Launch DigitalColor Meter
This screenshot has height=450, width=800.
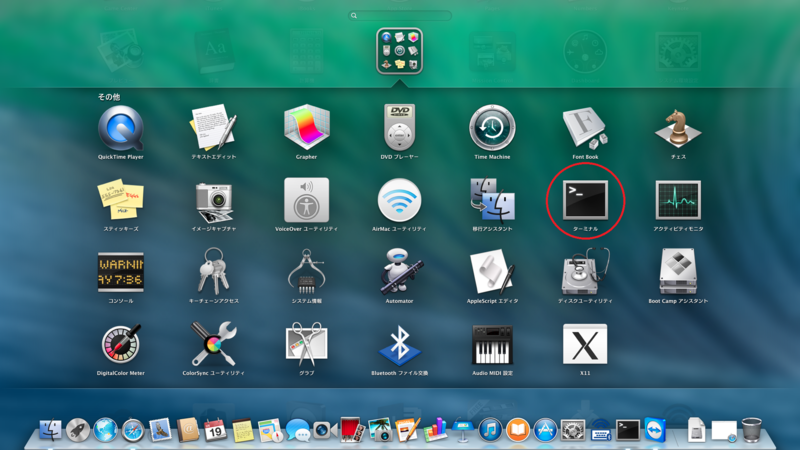pos(120,344)
